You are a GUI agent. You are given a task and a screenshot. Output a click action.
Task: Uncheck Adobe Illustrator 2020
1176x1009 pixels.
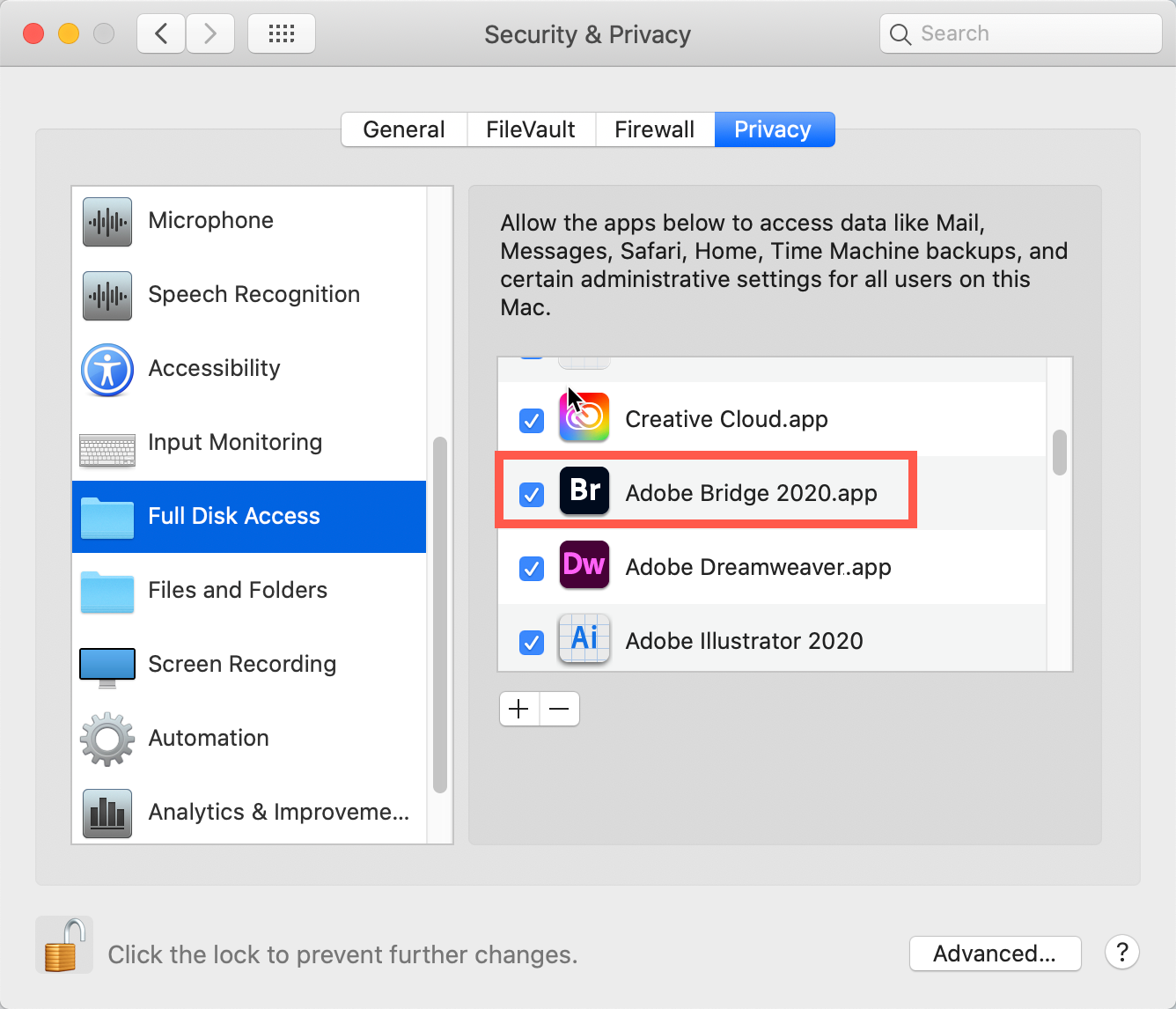(x=531, y=643)
